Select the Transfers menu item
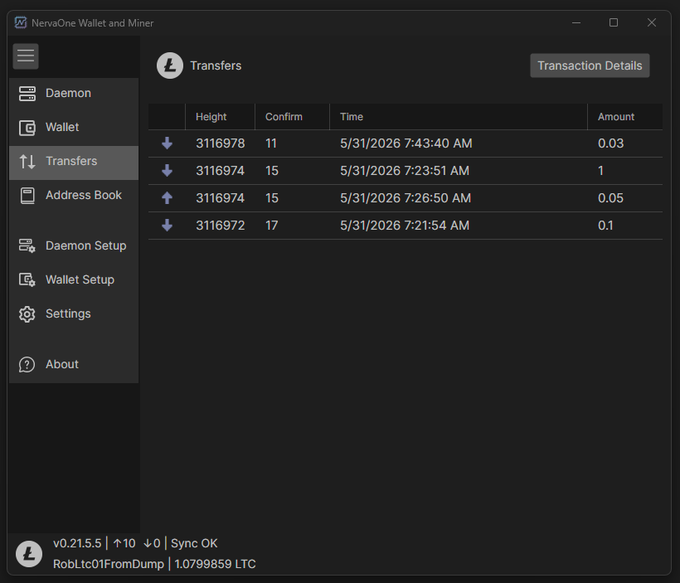The height and width of the screenshot is (583, 680). tap(74, 163)
